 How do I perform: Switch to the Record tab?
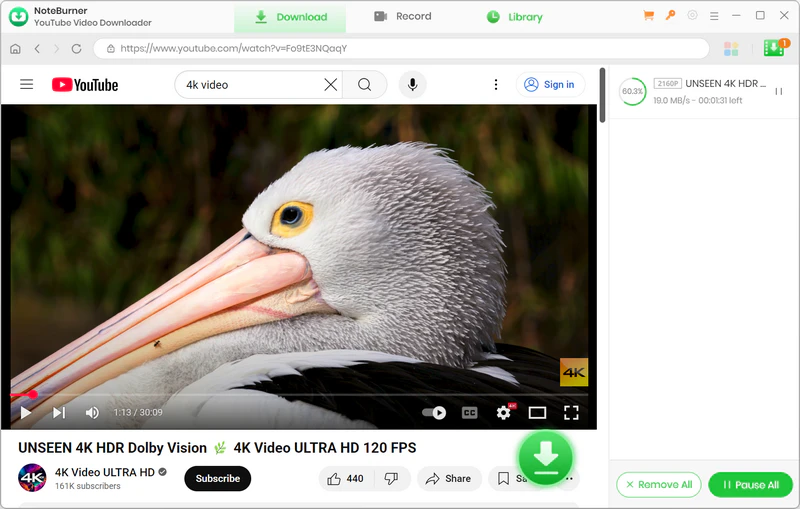click(x=402, y=17)
